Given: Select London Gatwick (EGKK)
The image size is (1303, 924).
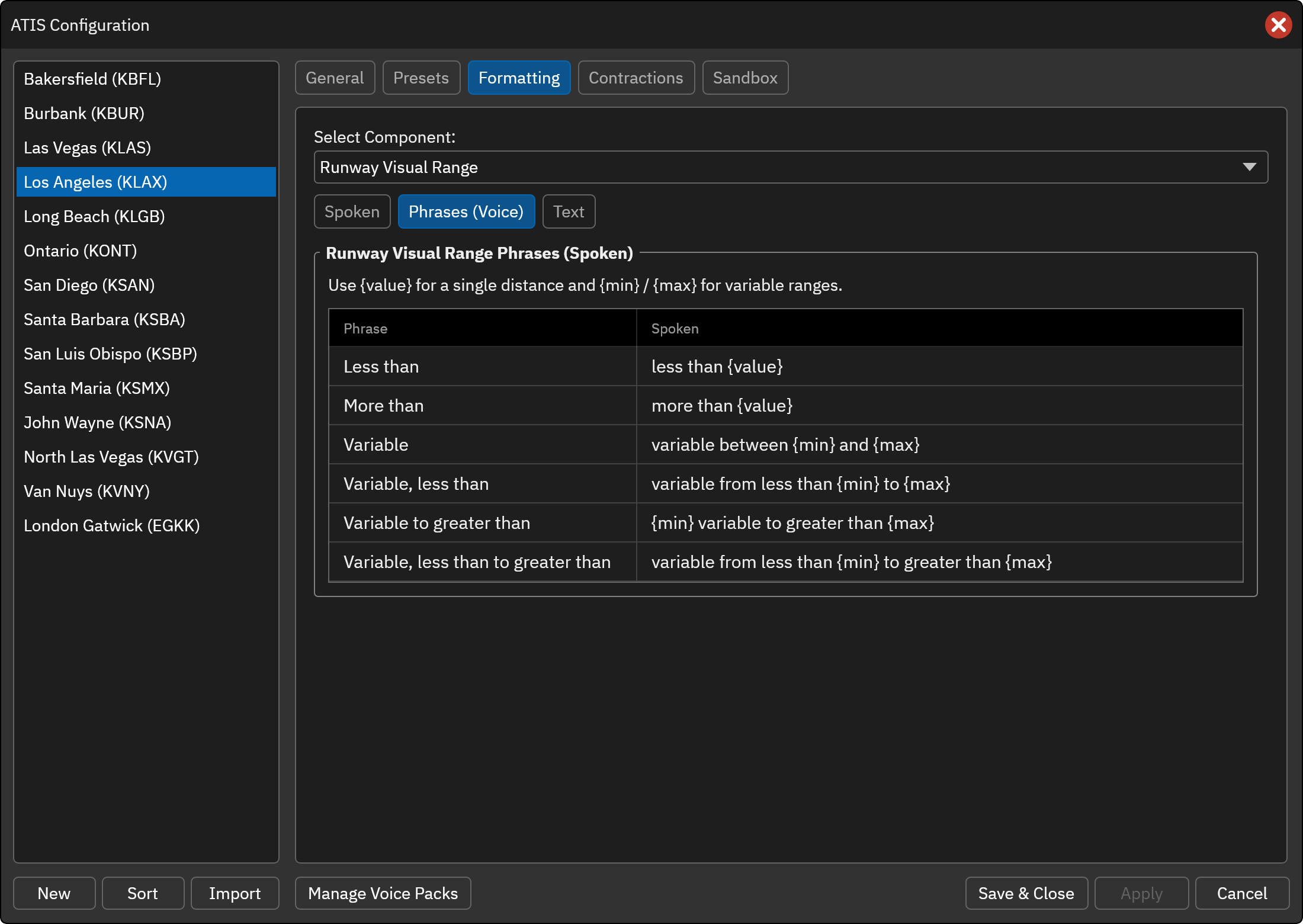Looking at the screenshot, I should pyautogui.click(x=146, y=525).
